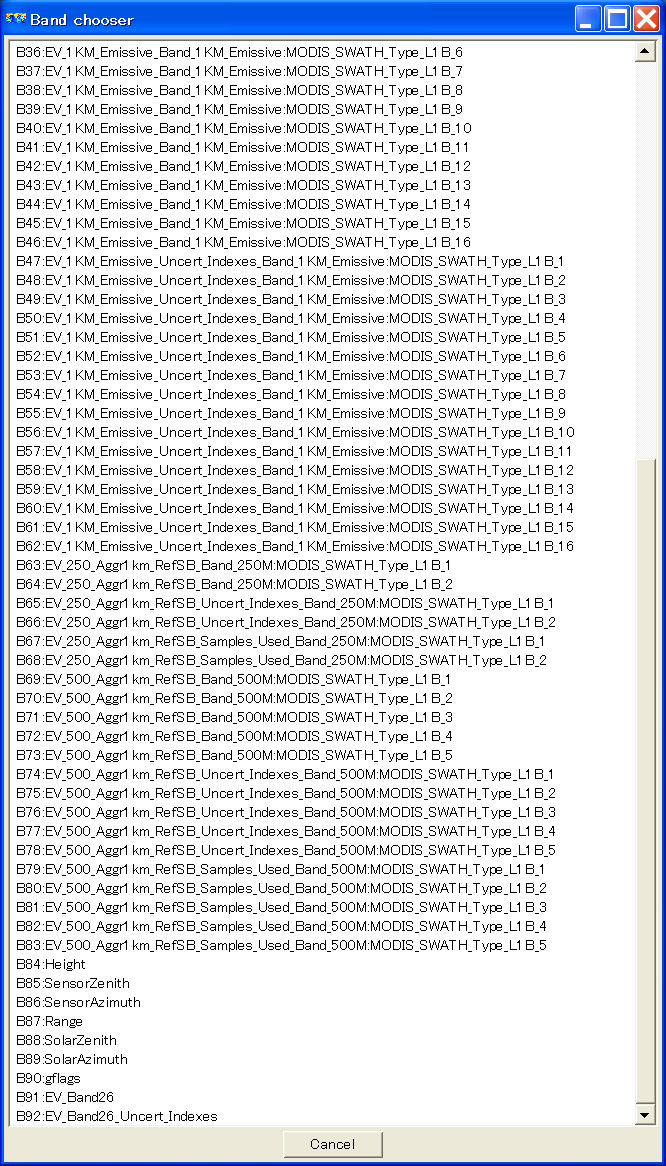Maximize the Band chooser window

tap(617, 19)
